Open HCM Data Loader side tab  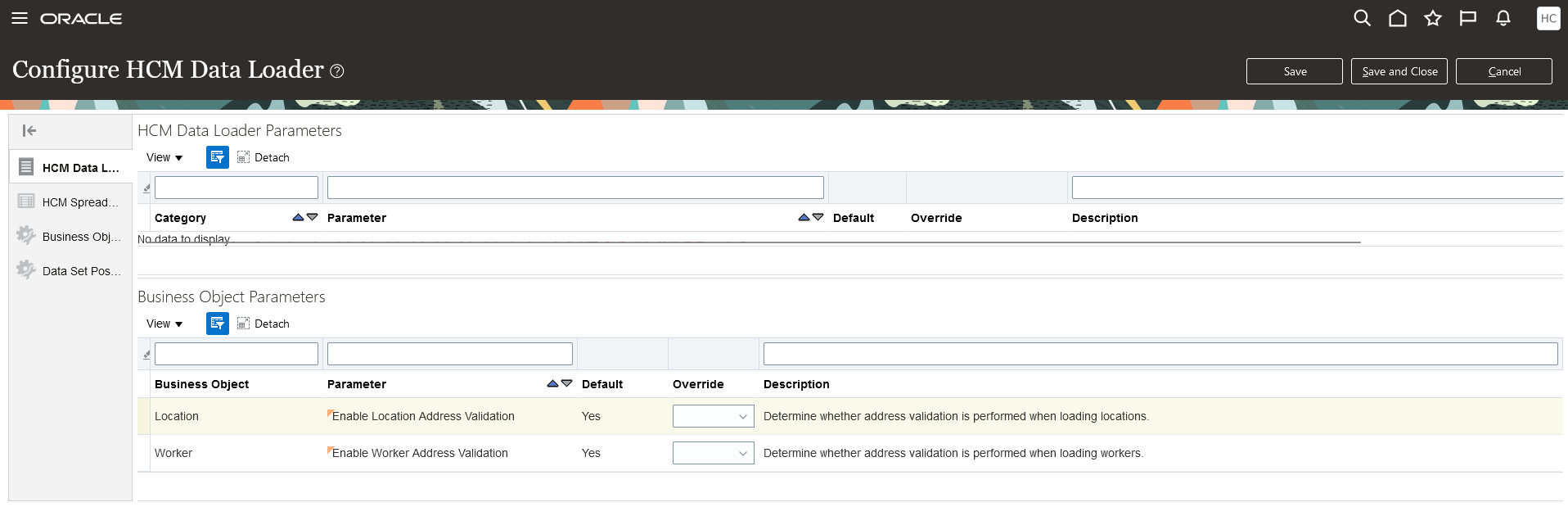point(70,167)
